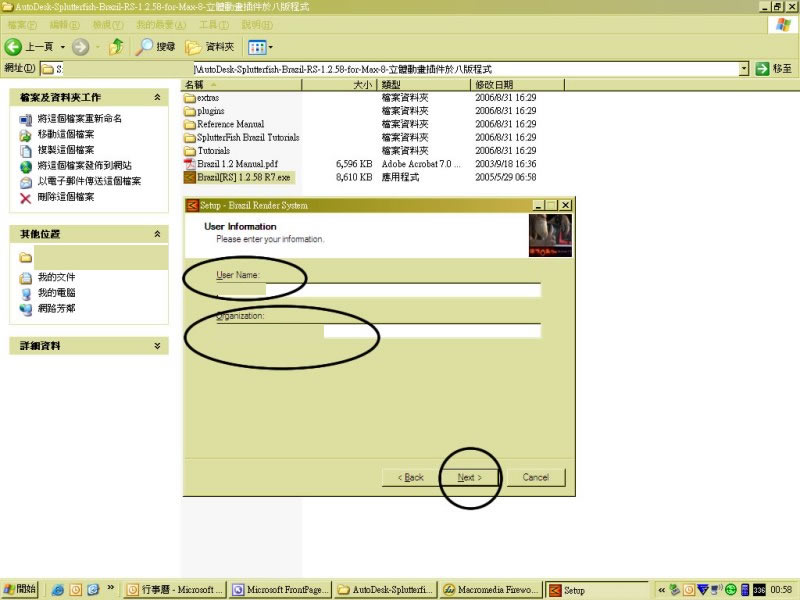Choose 複製這個檔案 to copy the file
This screenshot has width=800, height=600.
point(65,150)
